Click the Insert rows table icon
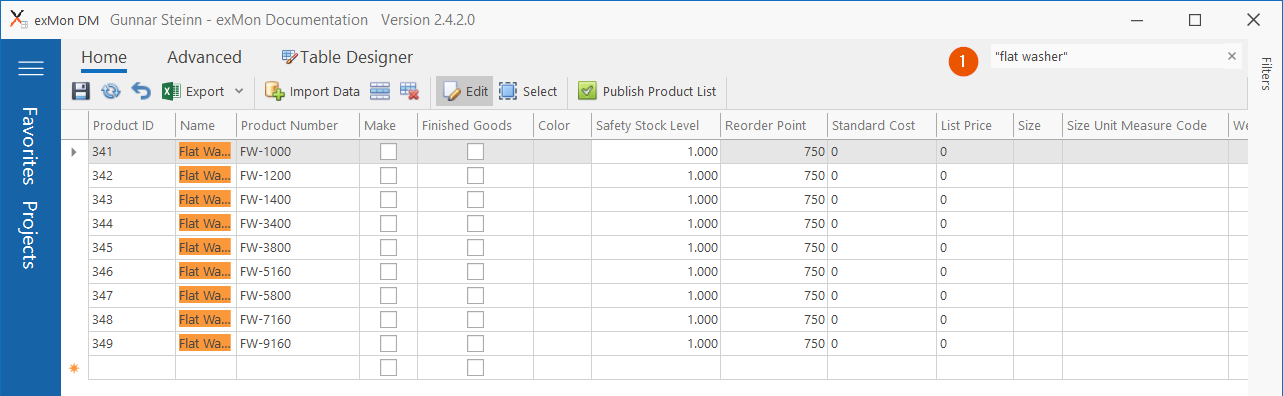The width and height of the screenshot is (1283, 396). coord(380,91)
